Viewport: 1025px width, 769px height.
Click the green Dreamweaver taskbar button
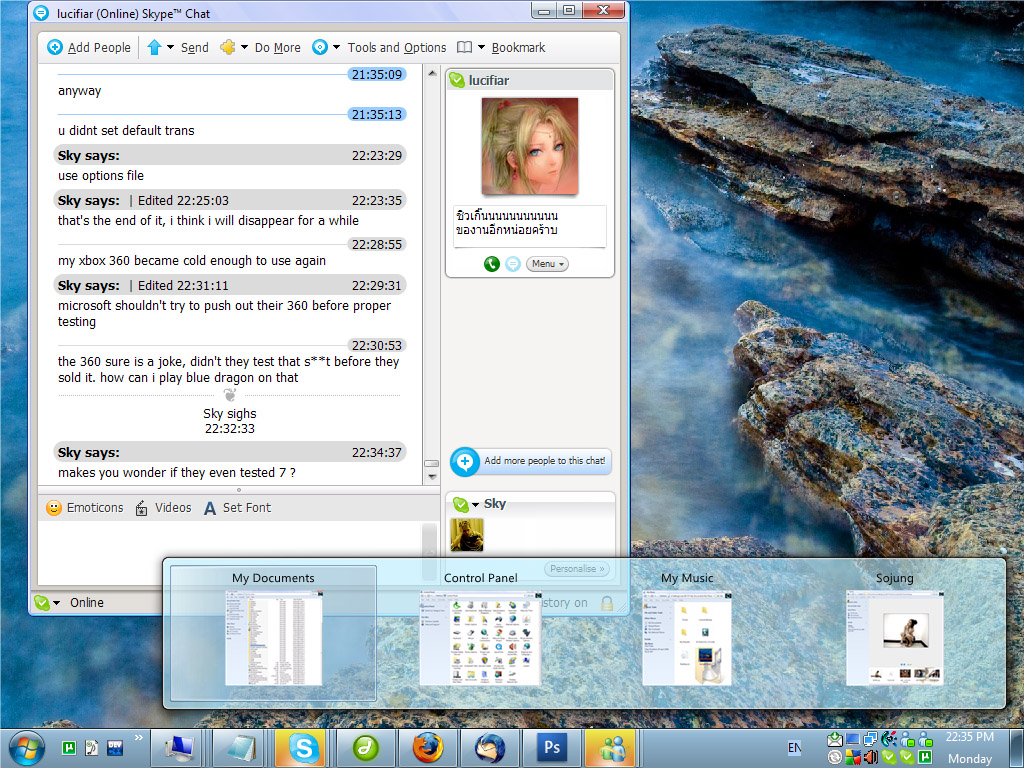tap(366, 748)
